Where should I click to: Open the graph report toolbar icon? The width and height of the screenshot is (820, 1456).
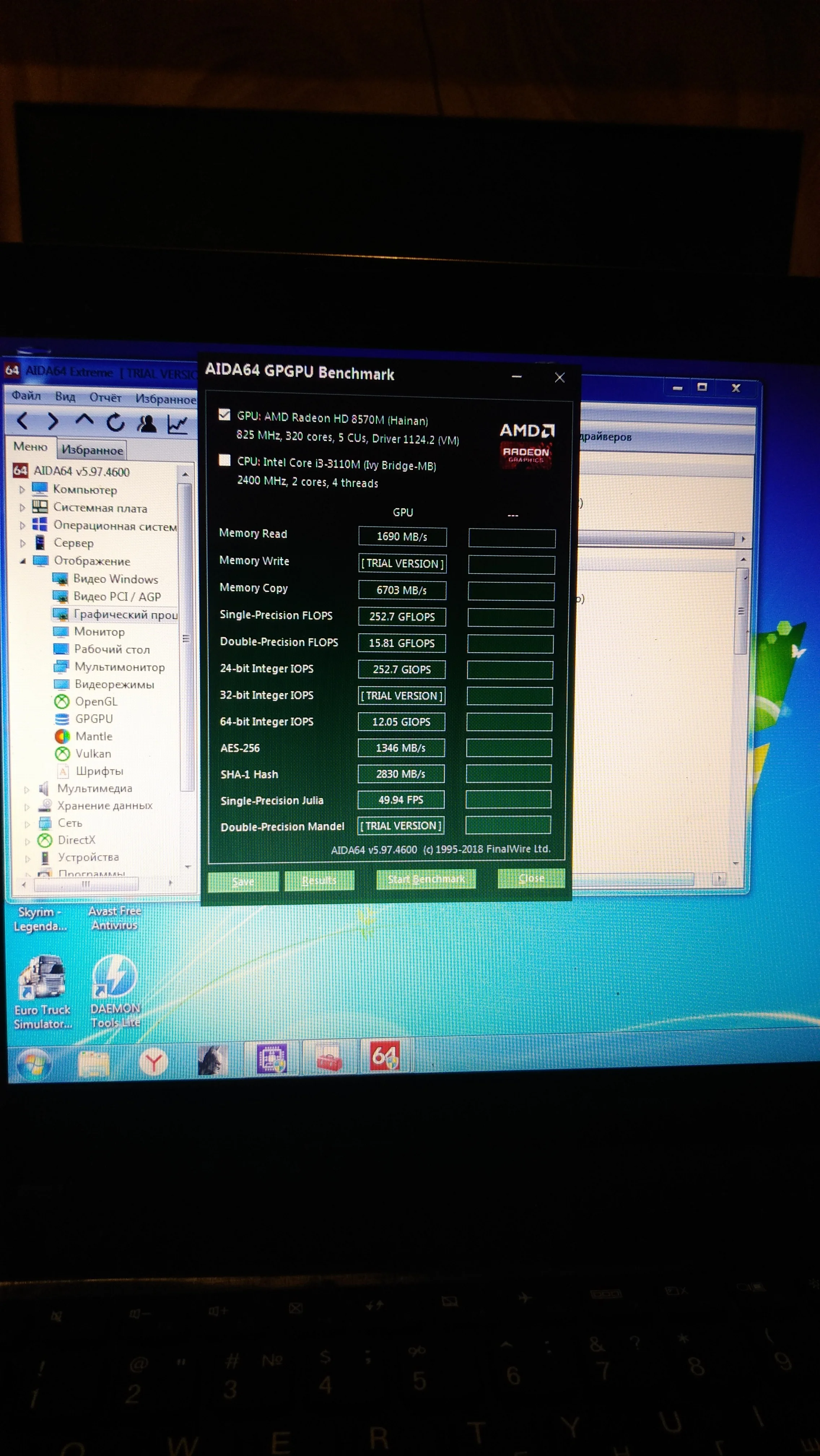point(177,424)
